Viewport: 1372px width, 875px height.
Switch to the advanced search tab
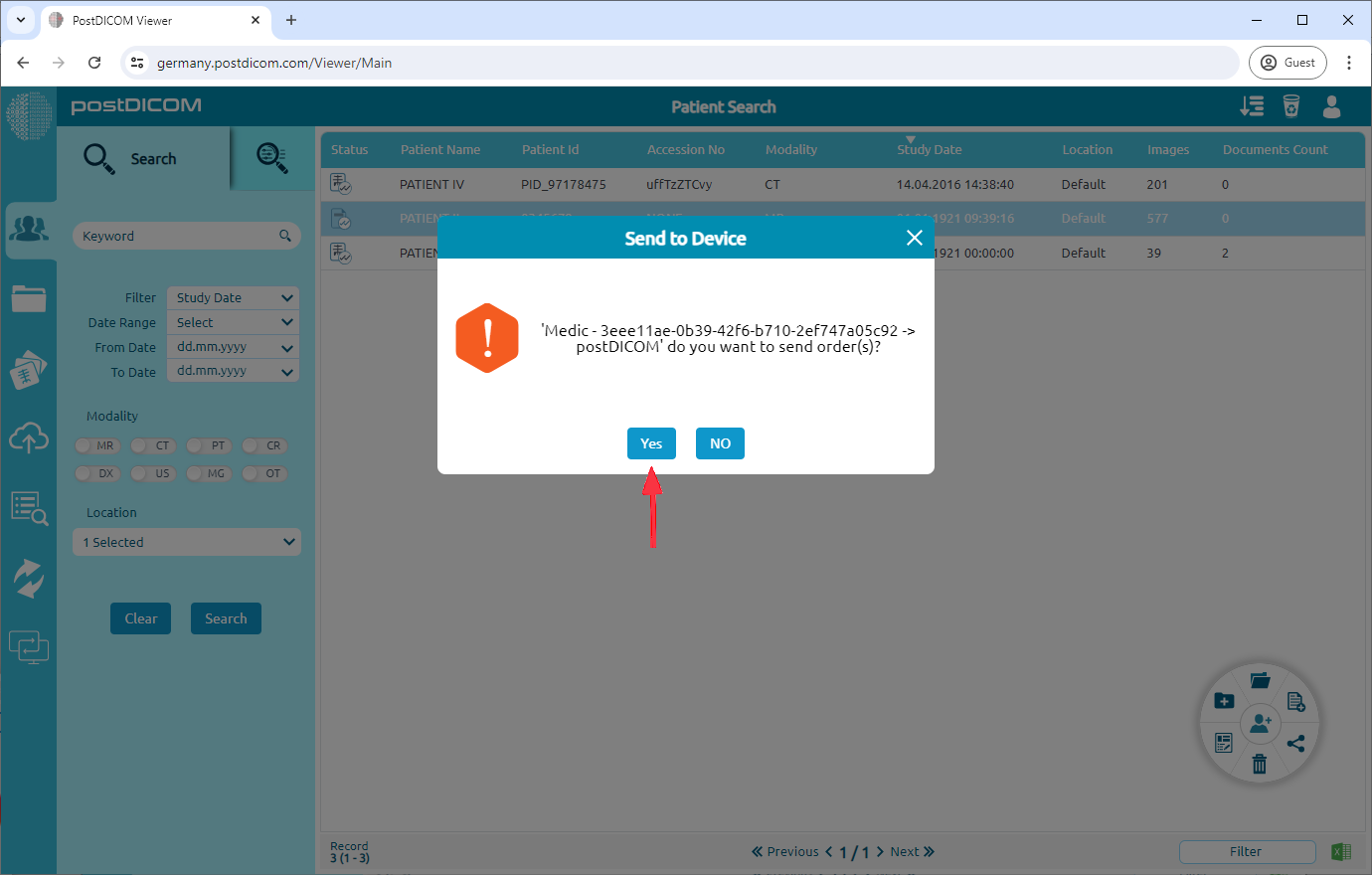[x=271, y=157]
